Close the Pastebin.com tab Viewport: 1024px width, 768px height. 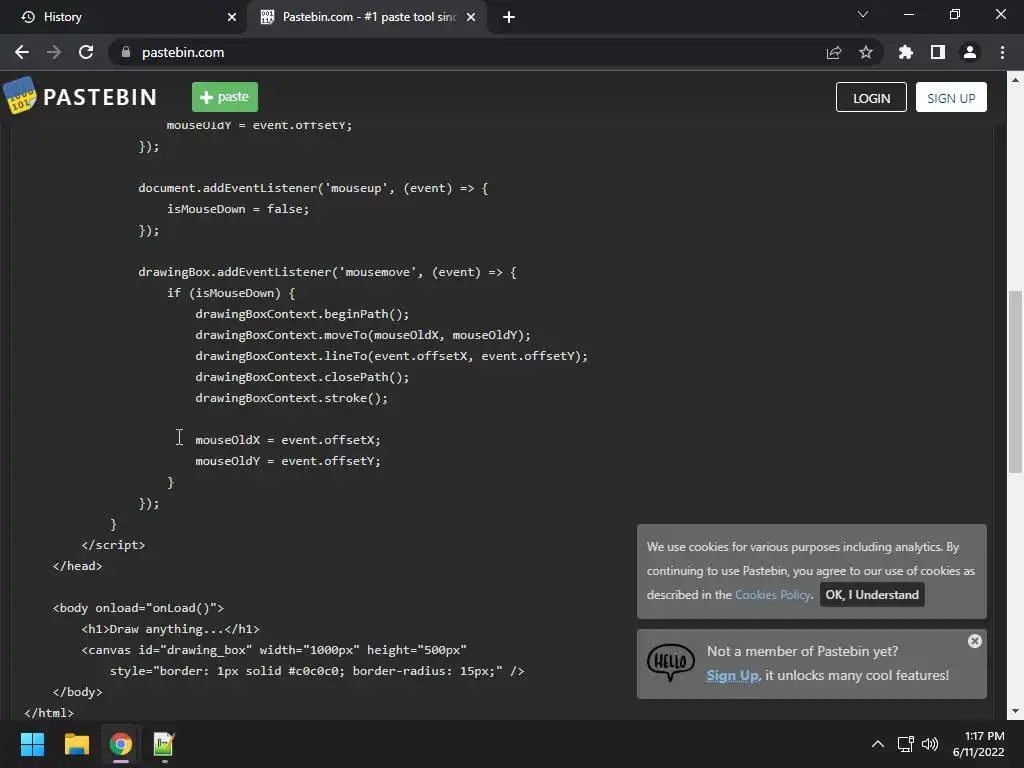click(471, 17)
